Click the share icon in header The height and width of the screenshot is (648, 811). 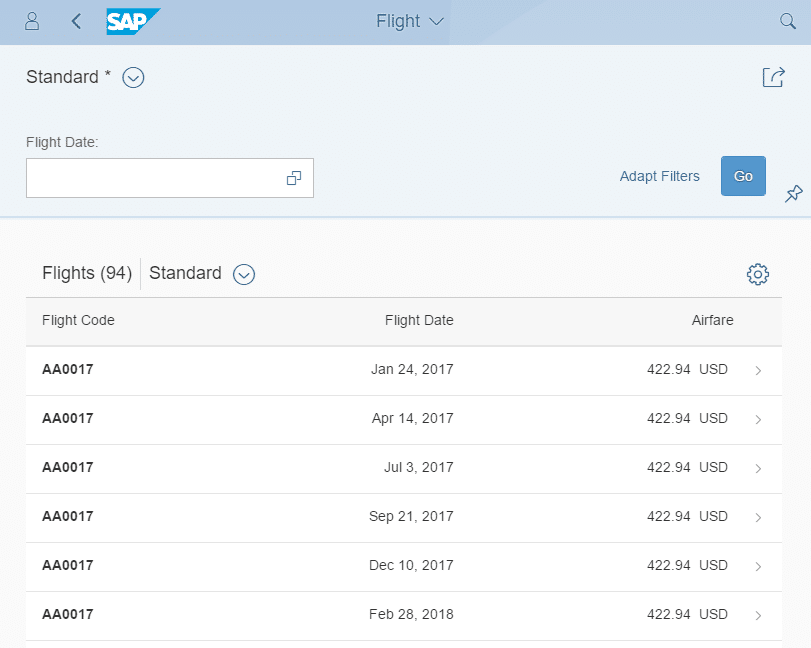(x=773, y=77)
